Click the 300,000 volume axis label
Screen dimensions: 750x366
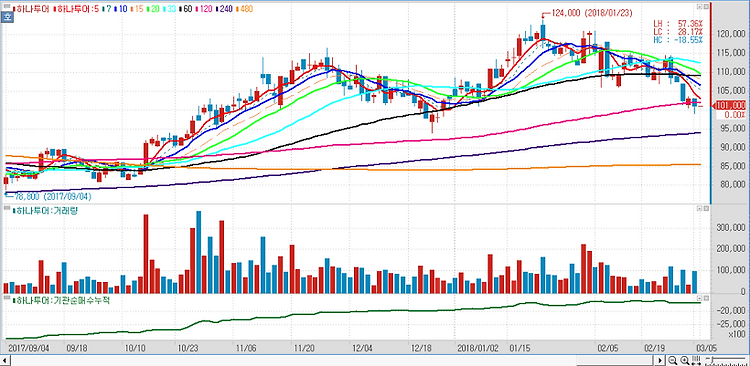[730, 228]
